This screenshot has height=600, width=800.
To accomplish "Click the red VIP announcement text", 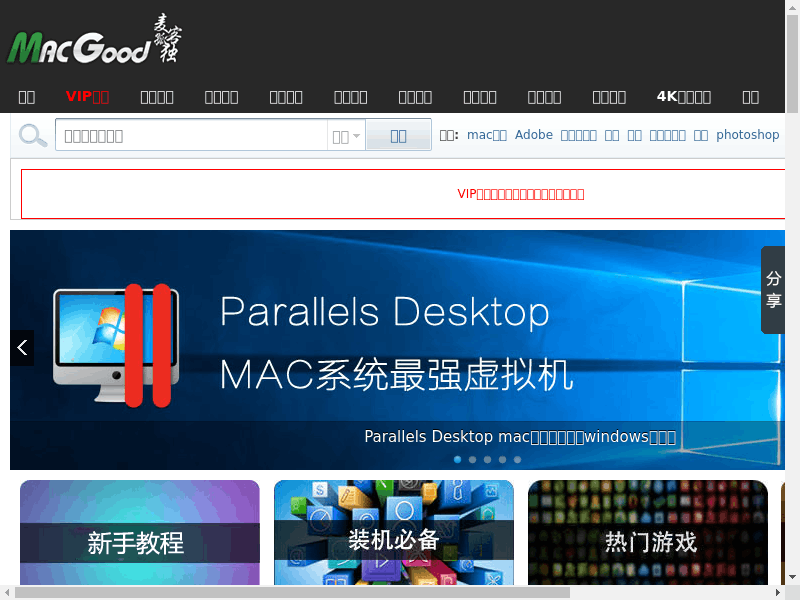I will pyautogui.click(x=520, y=194).
